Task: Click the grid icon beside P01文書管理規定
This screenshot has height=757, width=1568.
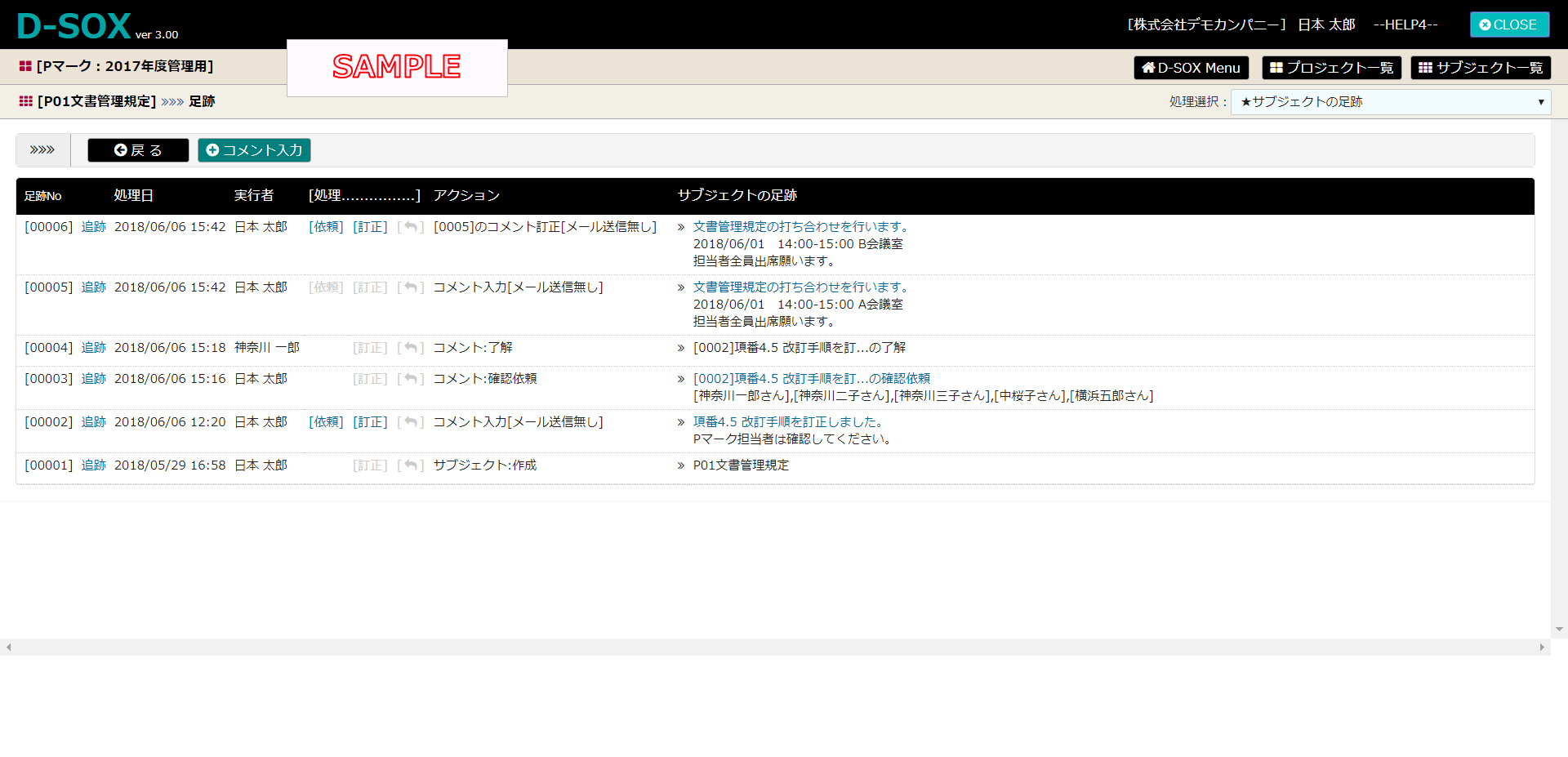Action: coord(26,101)
